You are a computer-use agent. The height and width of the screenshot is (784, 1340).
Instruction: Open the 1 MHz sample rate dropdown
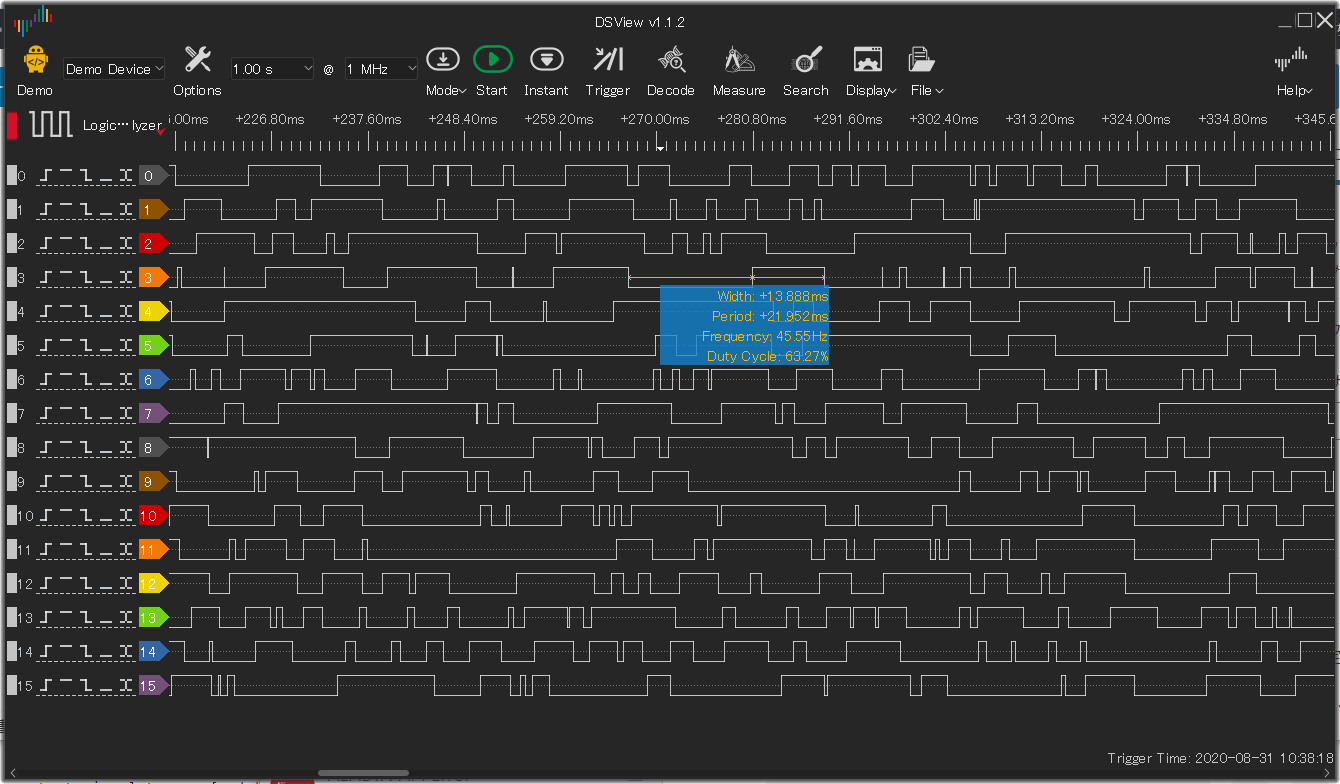pos(381,69)
